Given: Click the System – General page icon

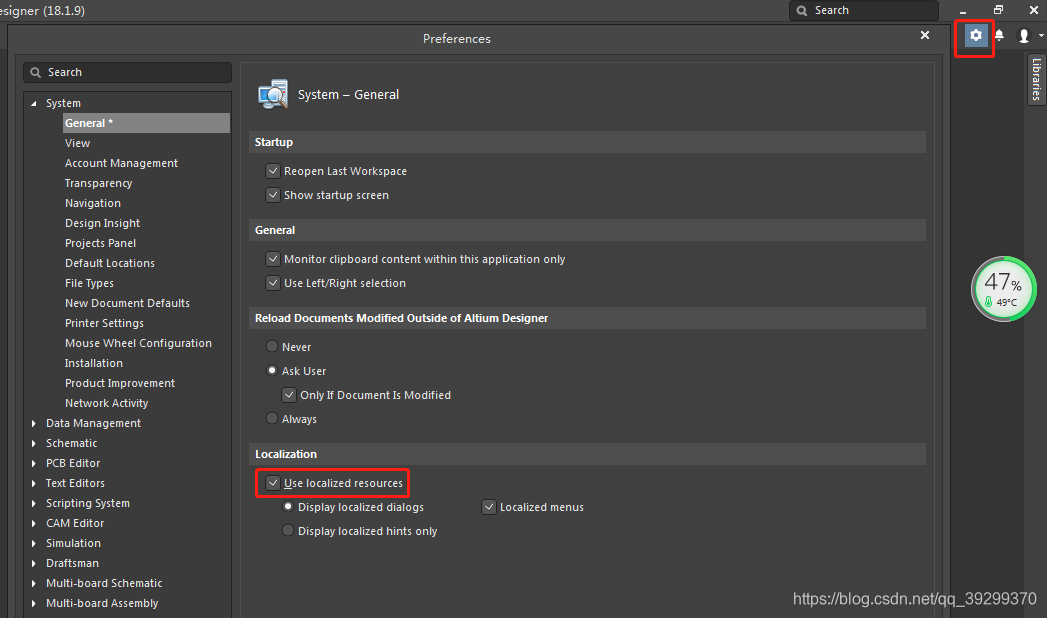Looking at the screenshot, I should [273, 94].
